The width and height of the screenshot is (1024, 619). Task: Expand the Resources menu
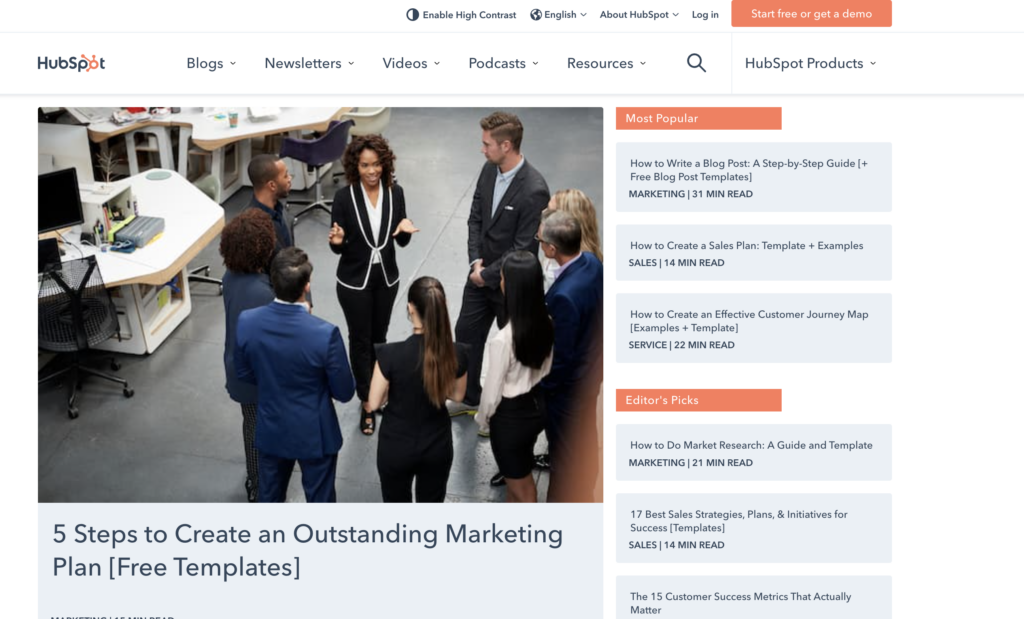point(607,63)
